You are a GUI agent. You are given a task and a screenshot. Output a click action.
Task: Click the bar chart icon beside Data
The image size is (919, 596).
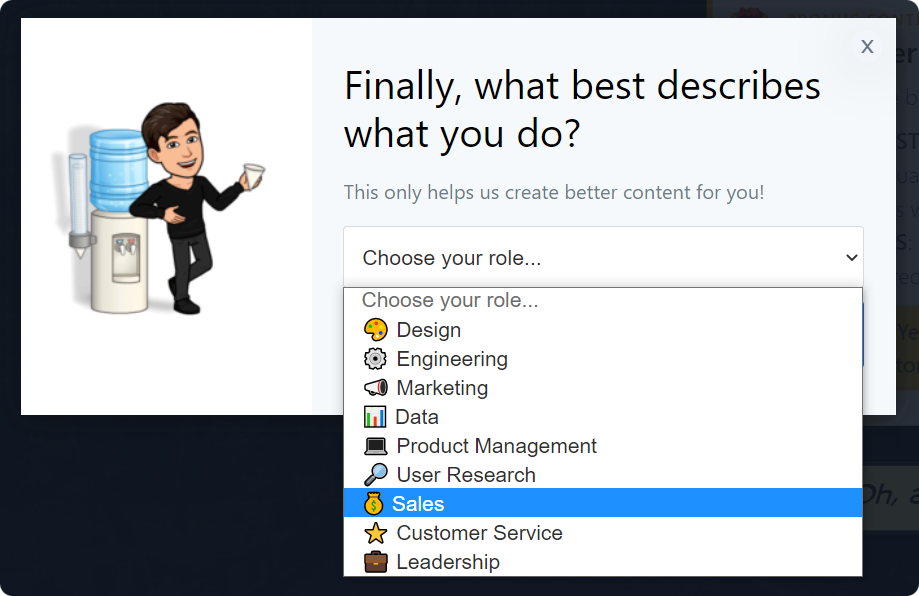tap(375, 417)
